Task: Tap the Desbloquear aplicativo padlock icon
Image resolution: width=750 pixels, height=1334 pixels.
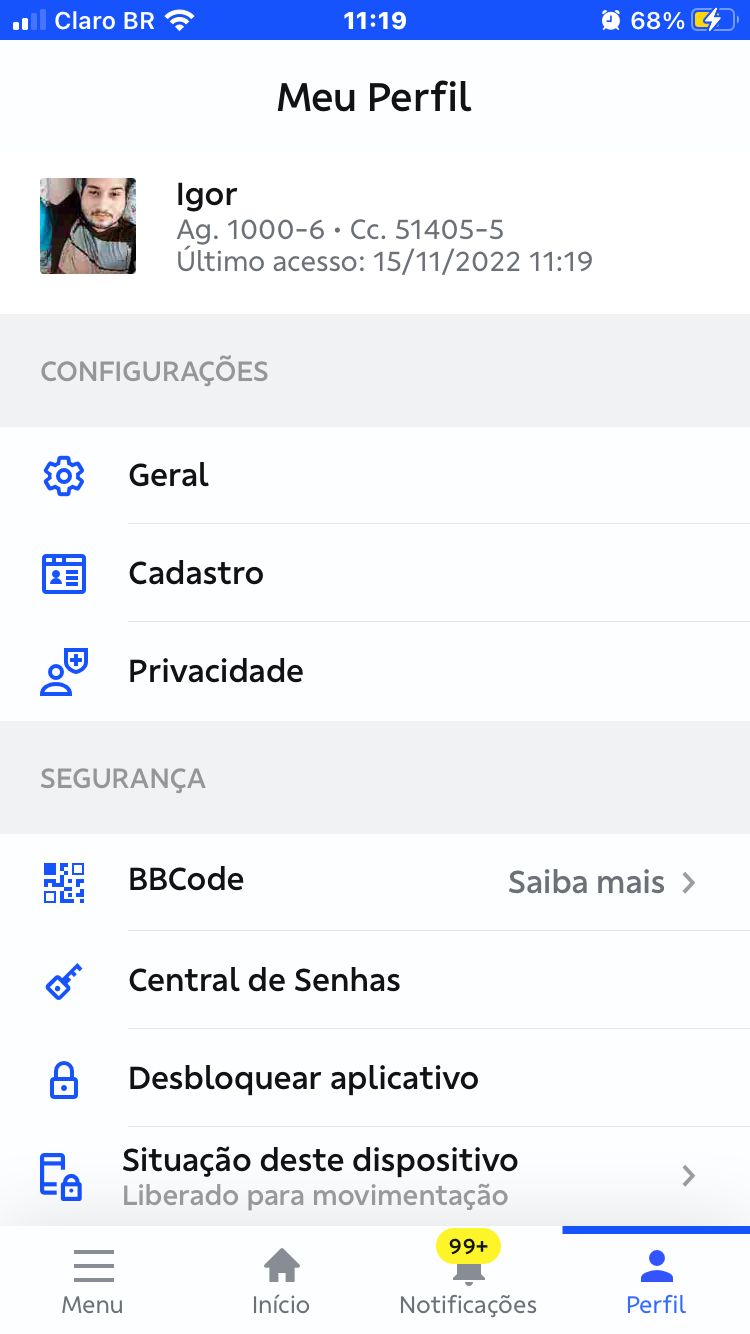Action: [x=64, y=1080]
